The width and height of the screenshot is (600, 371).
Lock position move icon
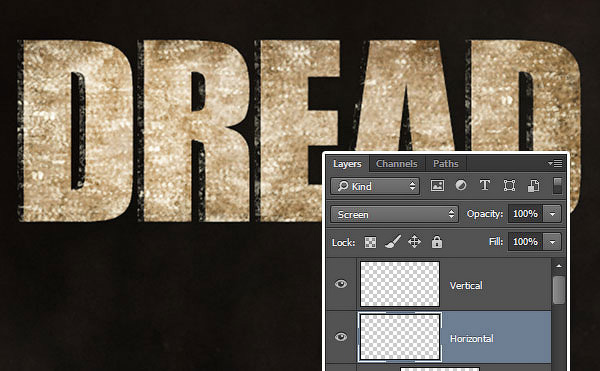414,242
